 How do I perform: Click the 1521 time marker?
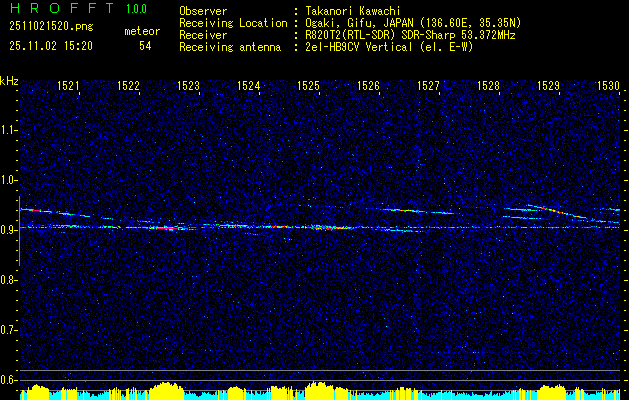click(x=69, y=87)
